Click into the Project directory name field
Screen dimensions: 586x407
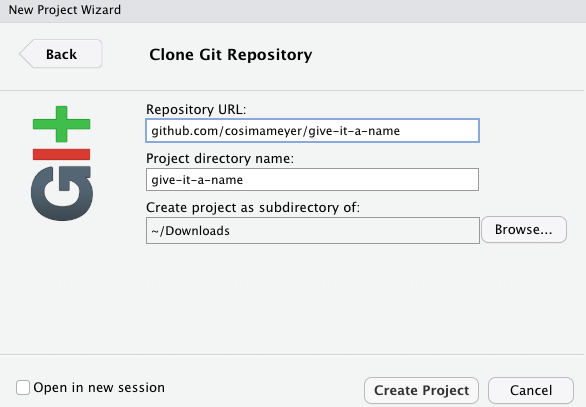tap(312, 179)
